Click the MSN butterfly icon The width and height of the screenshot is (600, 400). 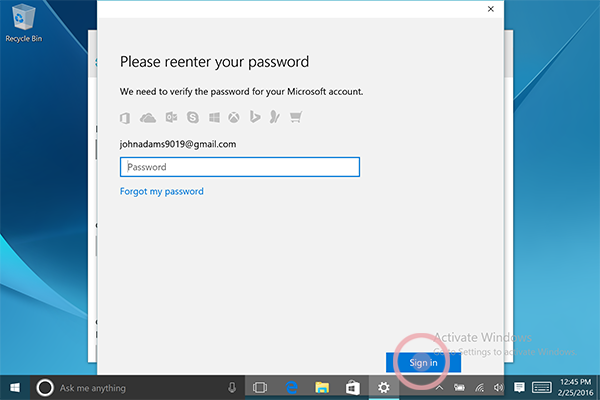click(x=275, y=117)
